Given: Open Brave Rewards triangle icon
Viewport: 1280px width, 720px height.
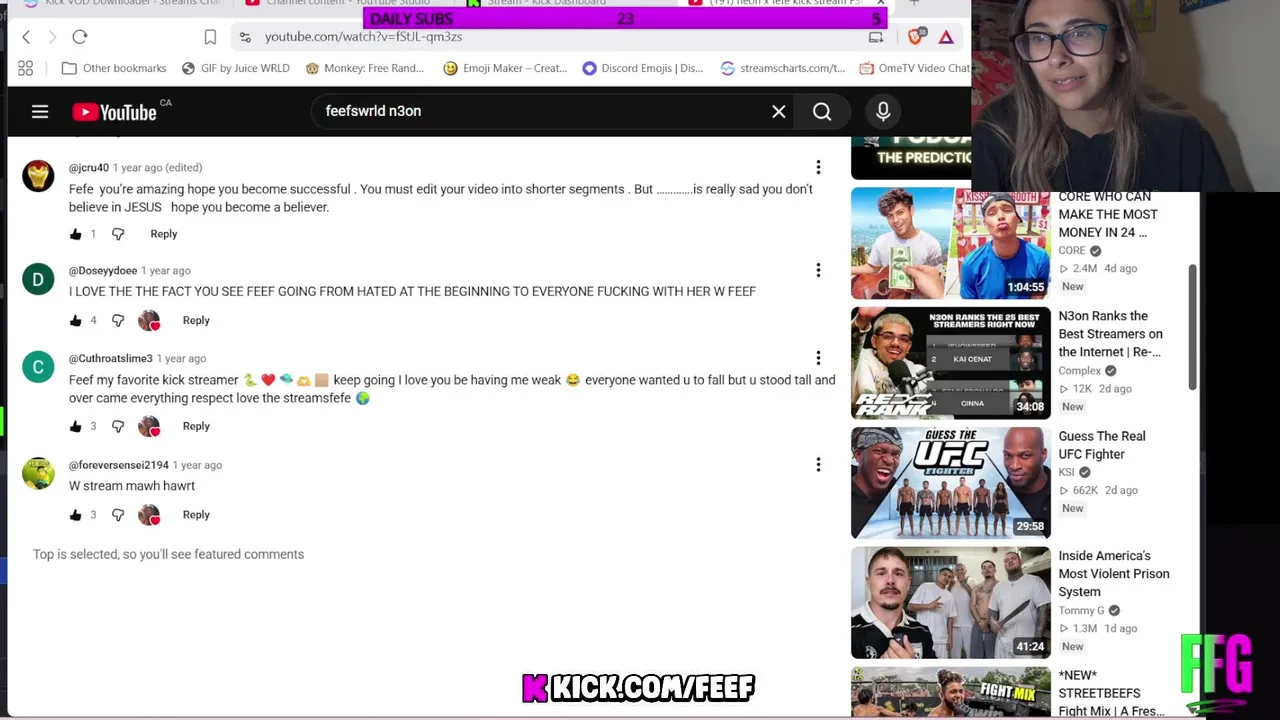Looking at the screenshot, I should [946, 37].
